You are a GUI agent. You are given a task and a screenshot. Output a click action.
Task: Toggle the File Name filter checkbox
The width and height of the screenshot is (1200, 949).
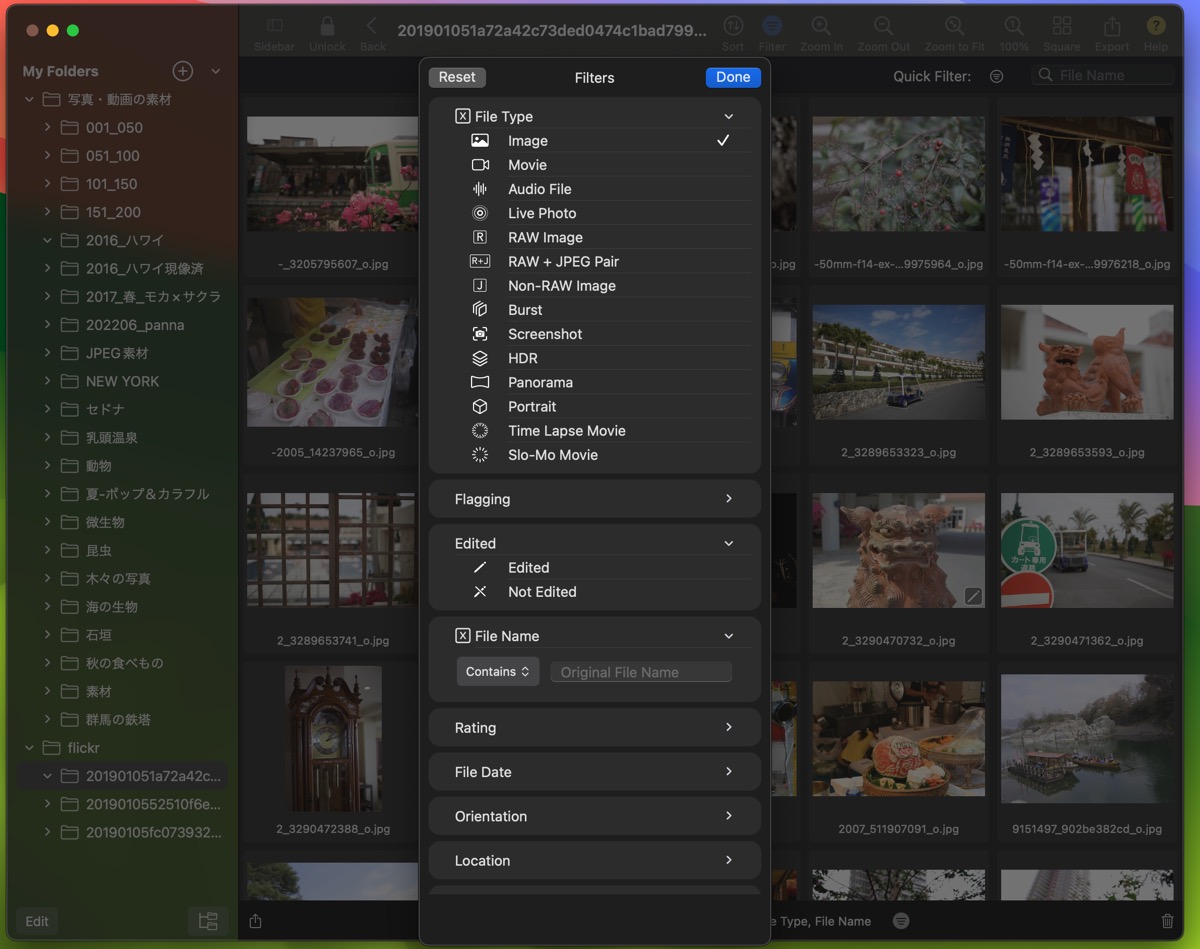click(x=463, y=636)
